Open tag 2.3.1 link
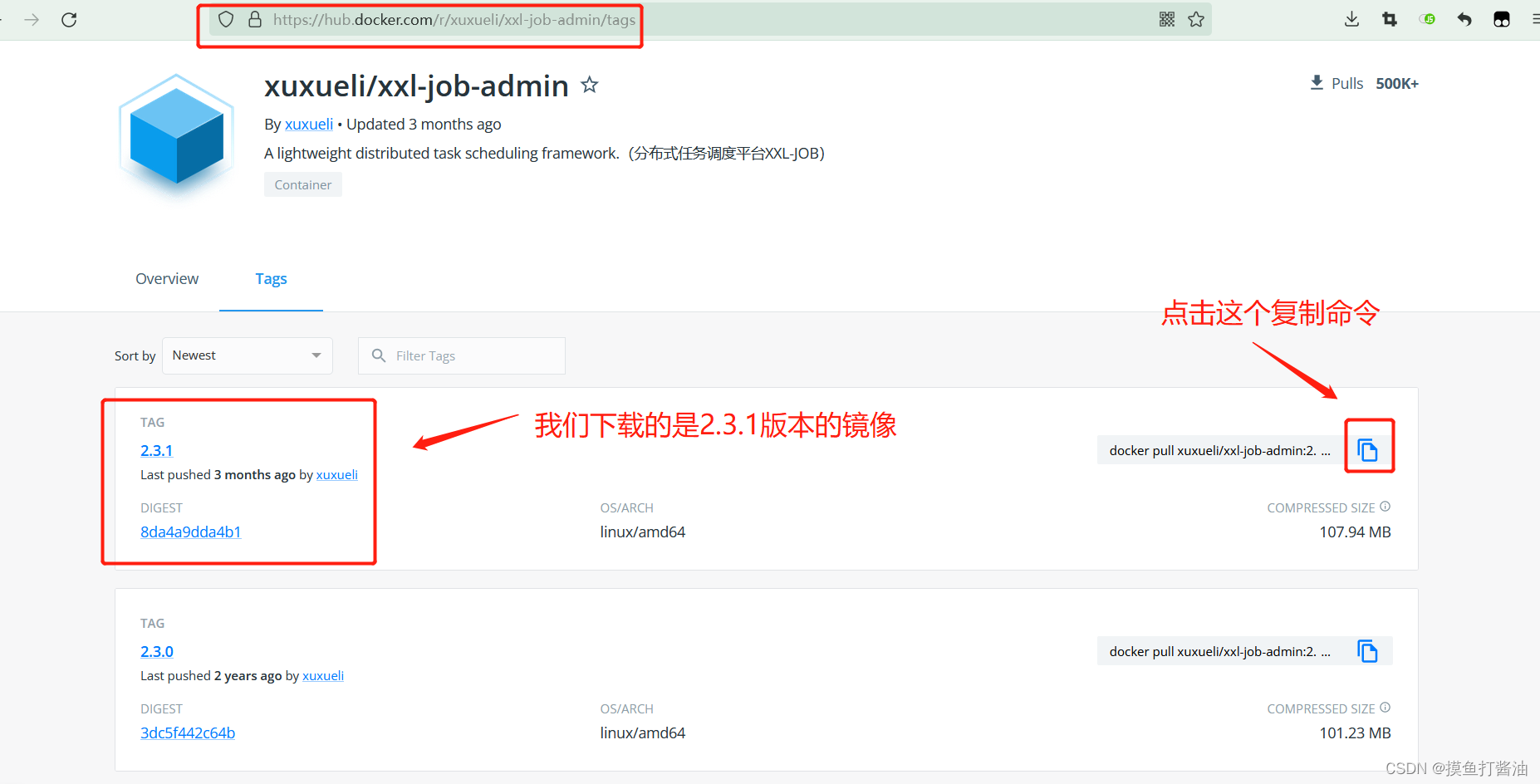Viewport: 1540px width, 784px height. tap(156, 450)
